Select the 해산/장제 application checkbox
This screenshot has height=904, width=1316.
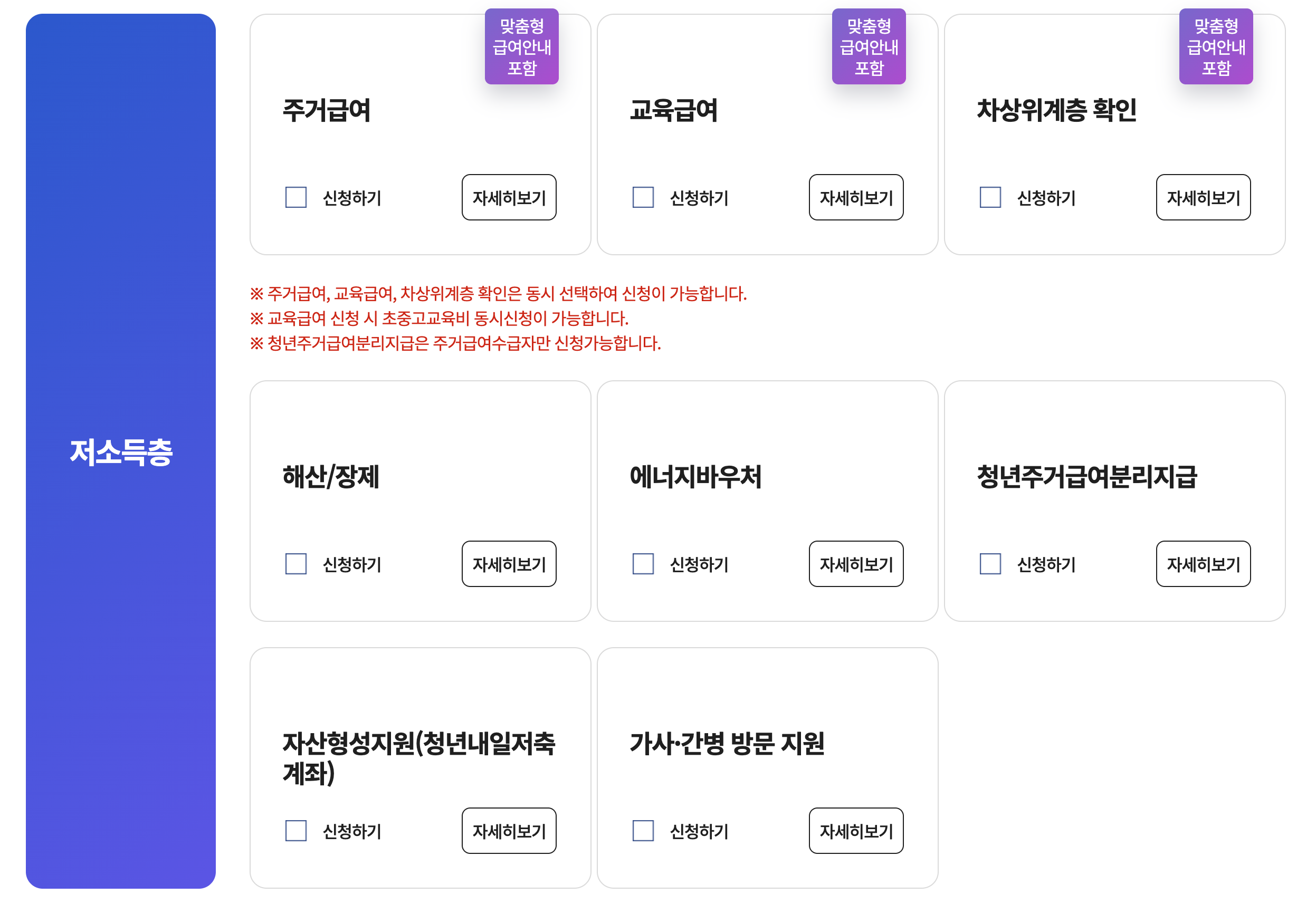pyautogui.click(x=295, y=564)
